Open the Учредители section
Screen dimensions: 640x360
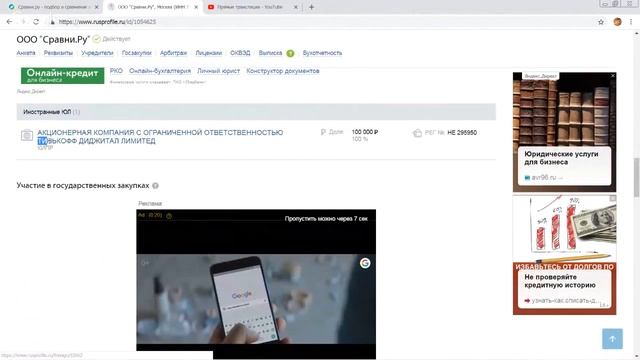tap(97, 53)
